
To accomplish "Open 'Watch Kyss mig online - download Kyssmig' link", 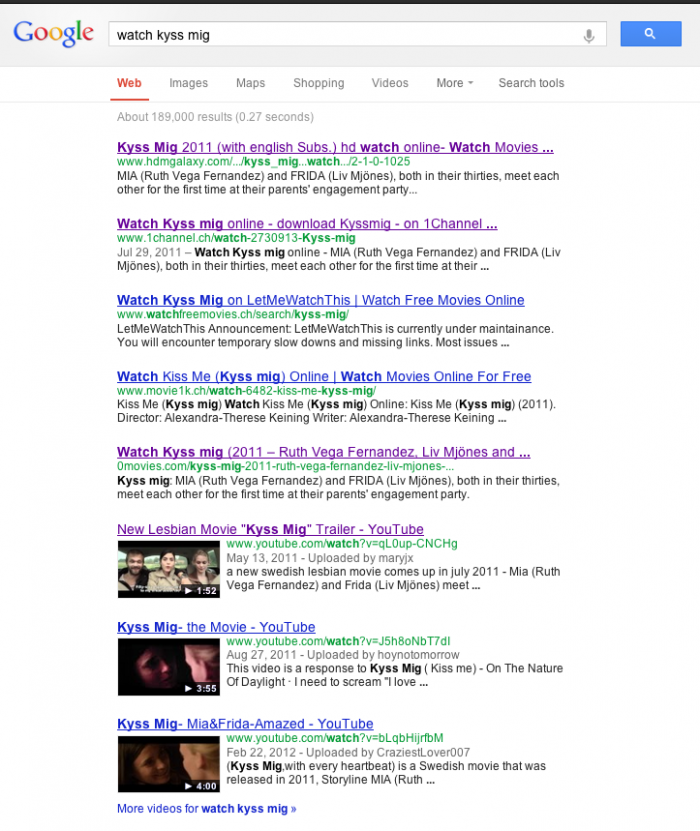I will click(x=307, y=224).
